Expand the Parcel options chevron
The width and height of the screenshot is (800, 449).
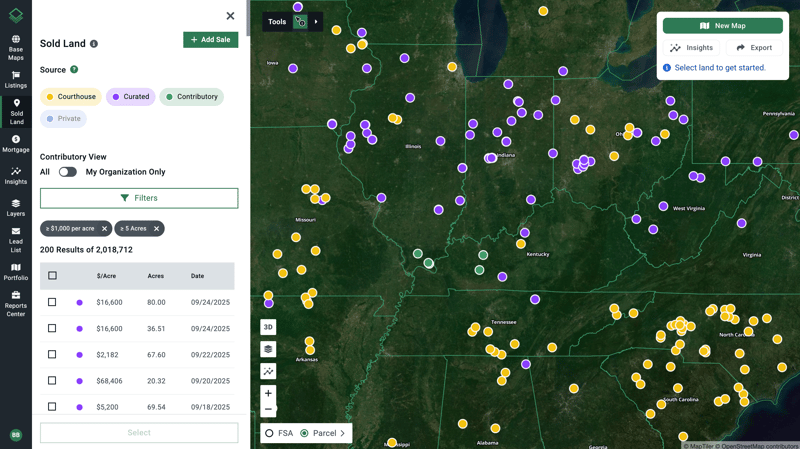[343, 433]
